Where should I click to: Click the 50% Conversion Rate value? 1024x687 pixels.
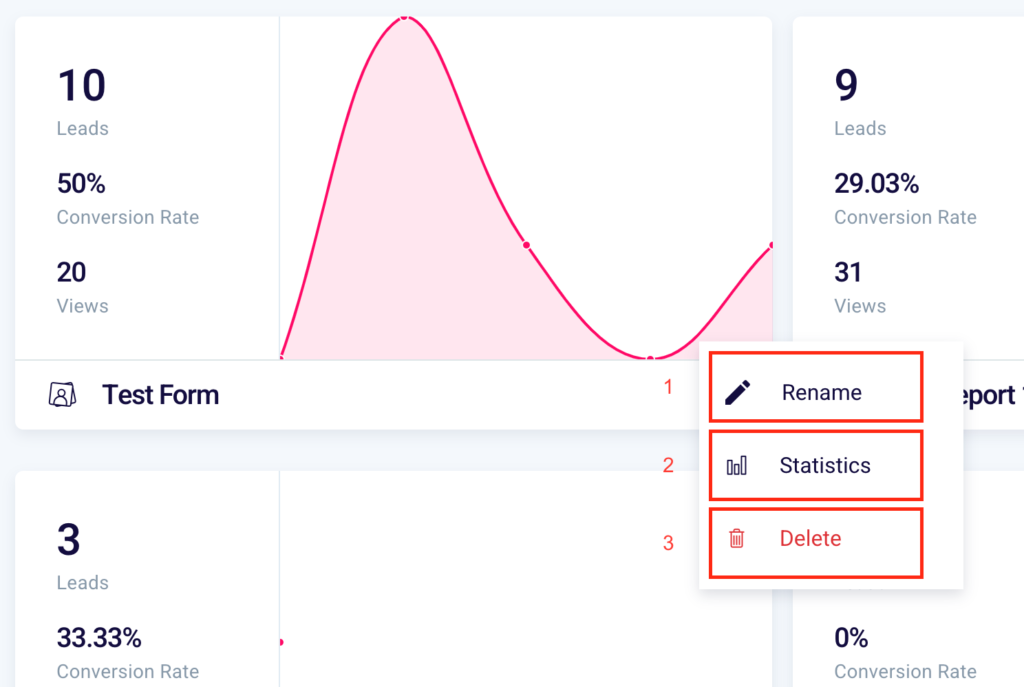(81, 184)
